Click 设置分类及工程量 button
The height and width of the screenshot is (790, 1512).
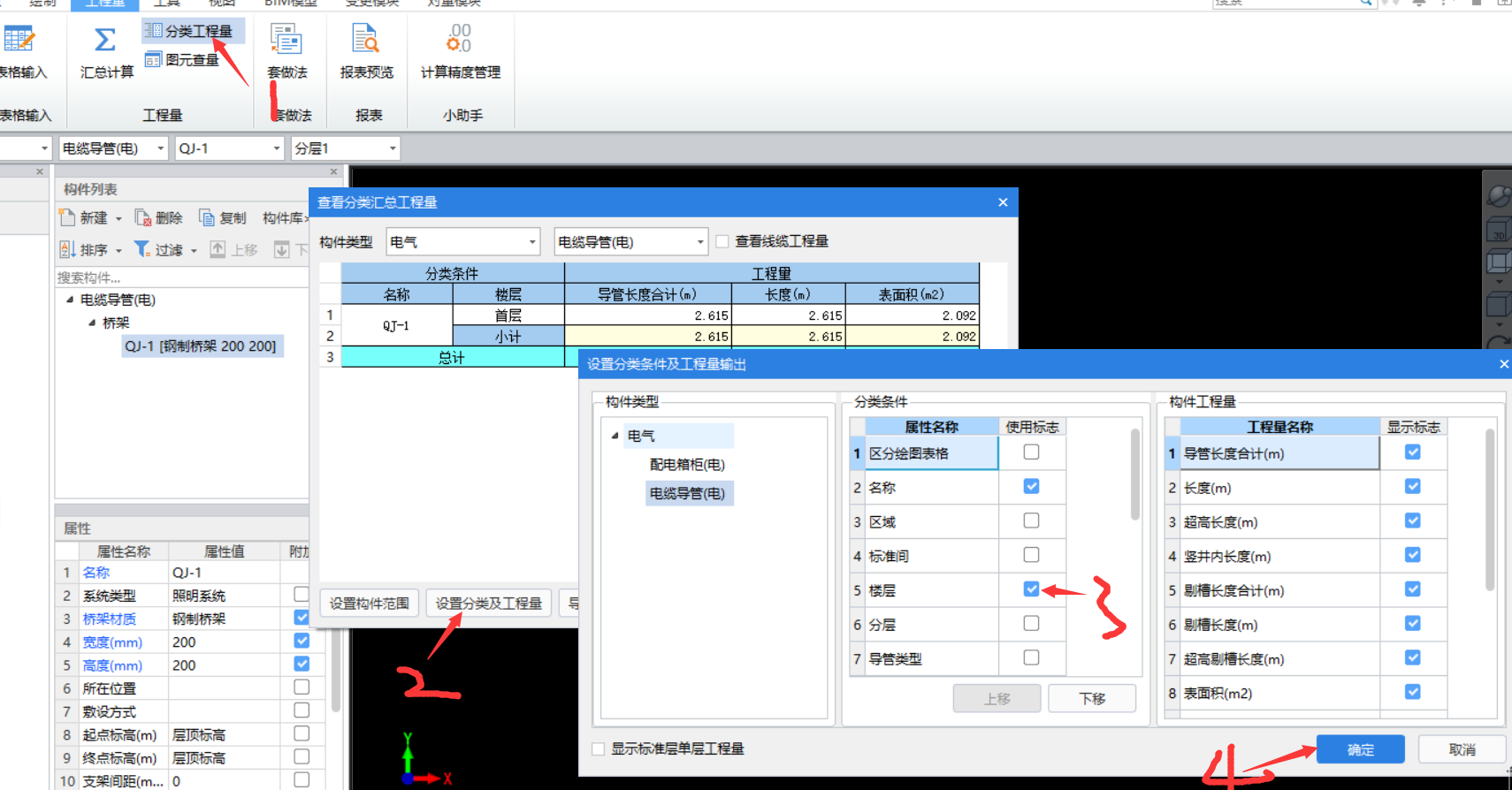pos(489,603)
